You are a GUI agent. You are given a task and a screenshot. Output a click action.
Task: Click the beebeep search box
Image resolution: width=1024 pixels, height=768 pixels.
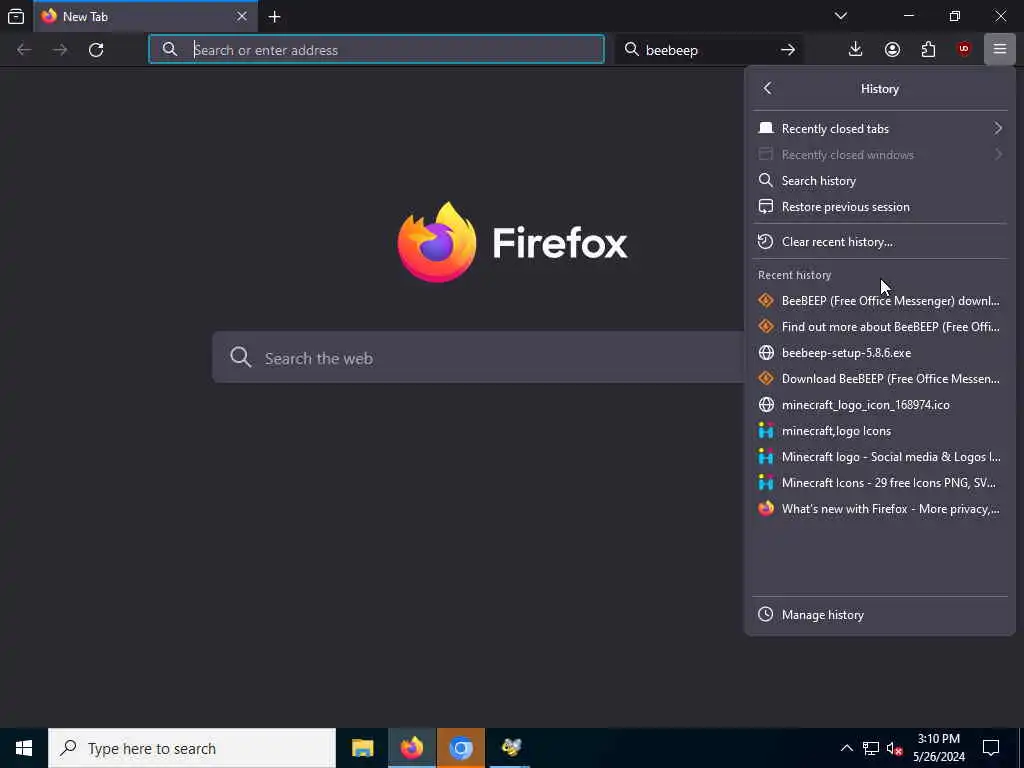point(709,50)
